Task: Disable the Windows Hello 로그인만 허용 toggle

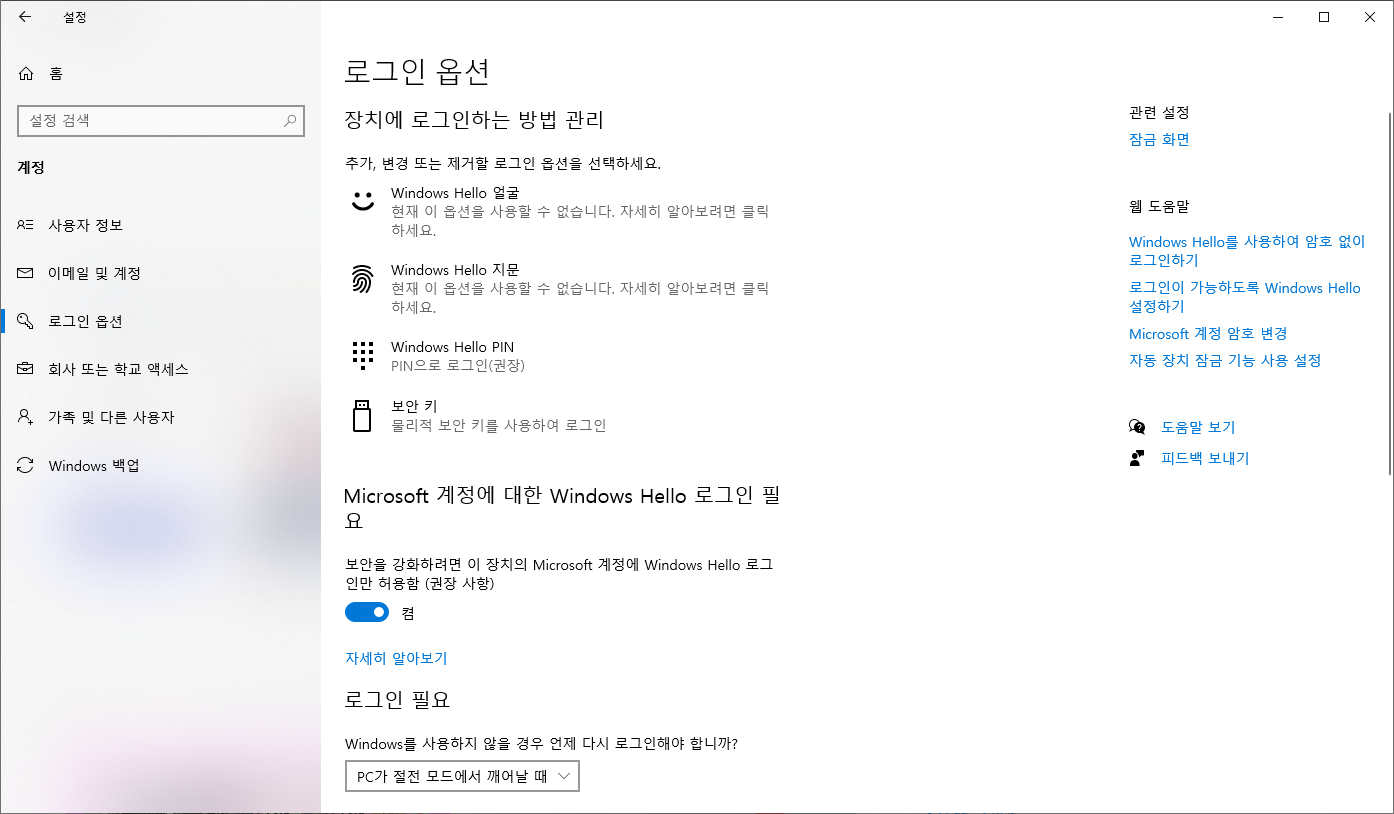Action: (366, 611)
